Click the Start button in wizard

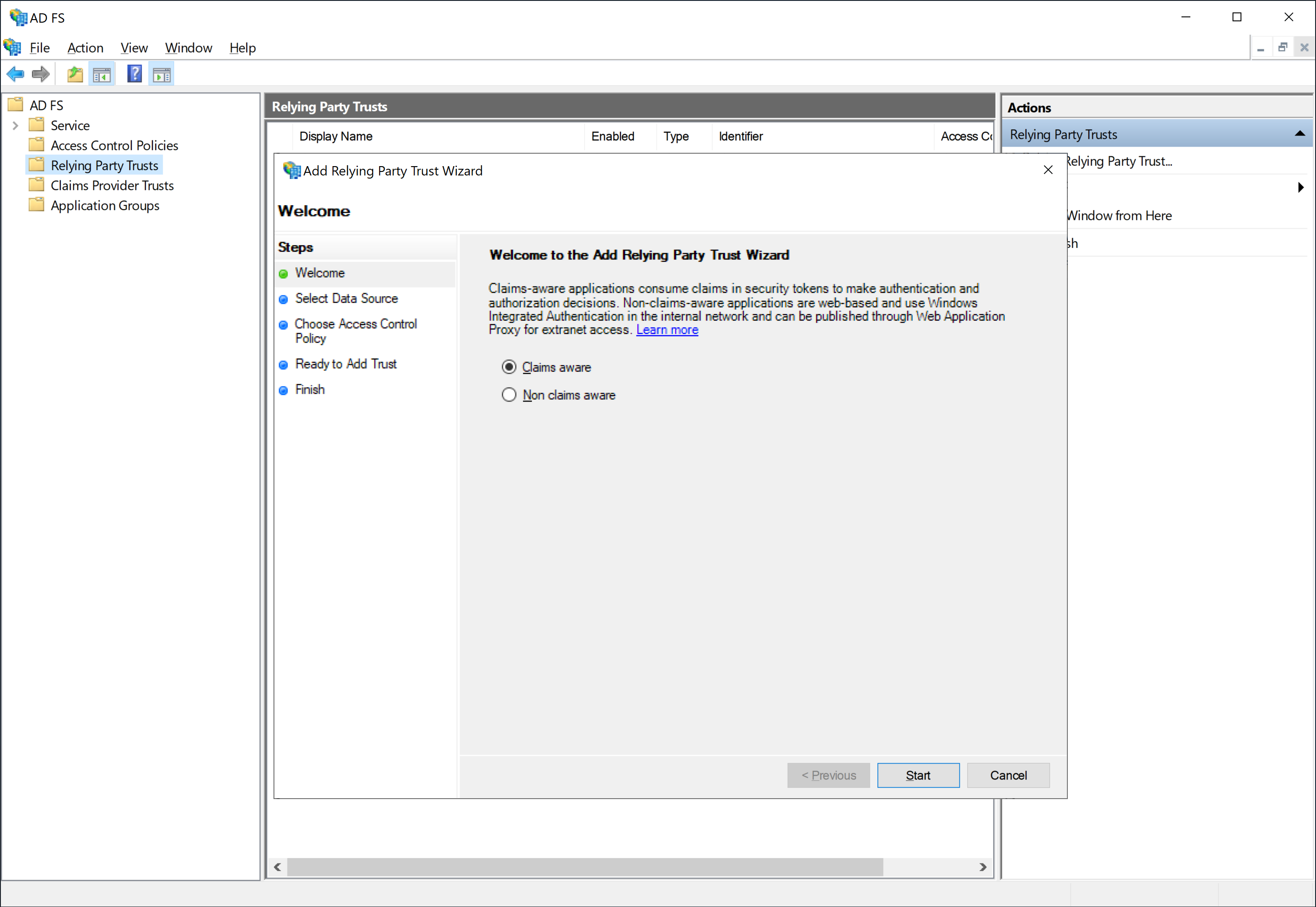pos(919,776)
